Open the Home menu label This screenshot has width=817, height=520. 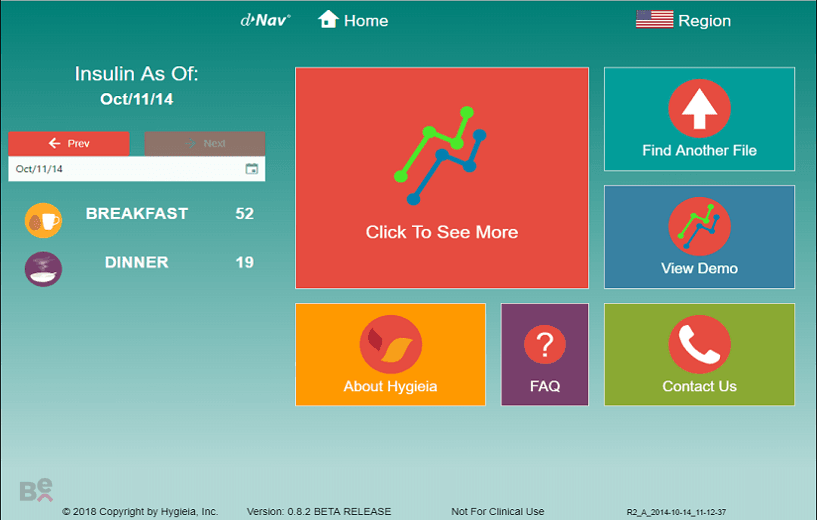366,21
